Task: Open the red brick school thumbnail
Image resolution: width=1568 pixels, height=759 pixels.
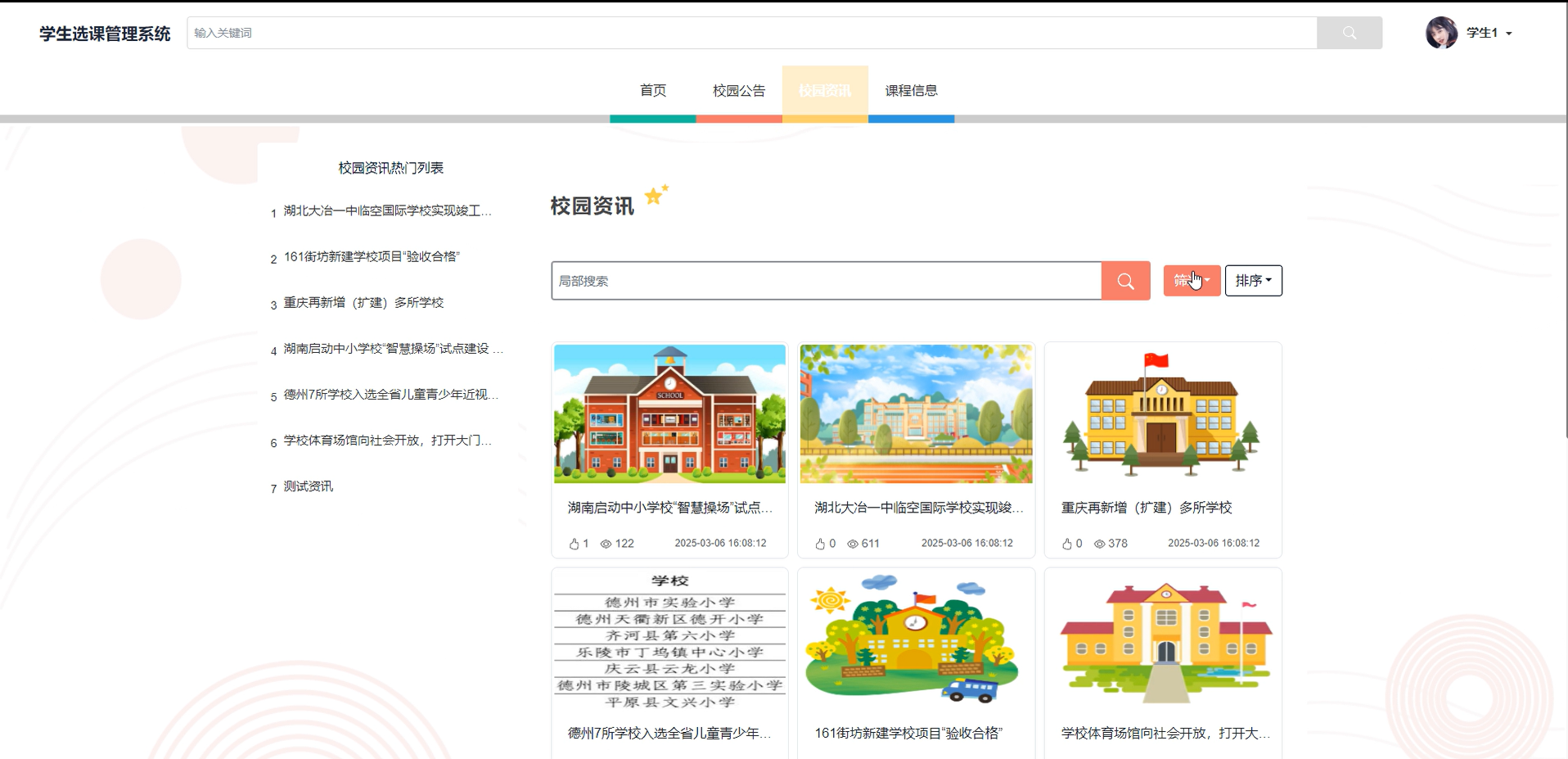Action: (669, 413)
